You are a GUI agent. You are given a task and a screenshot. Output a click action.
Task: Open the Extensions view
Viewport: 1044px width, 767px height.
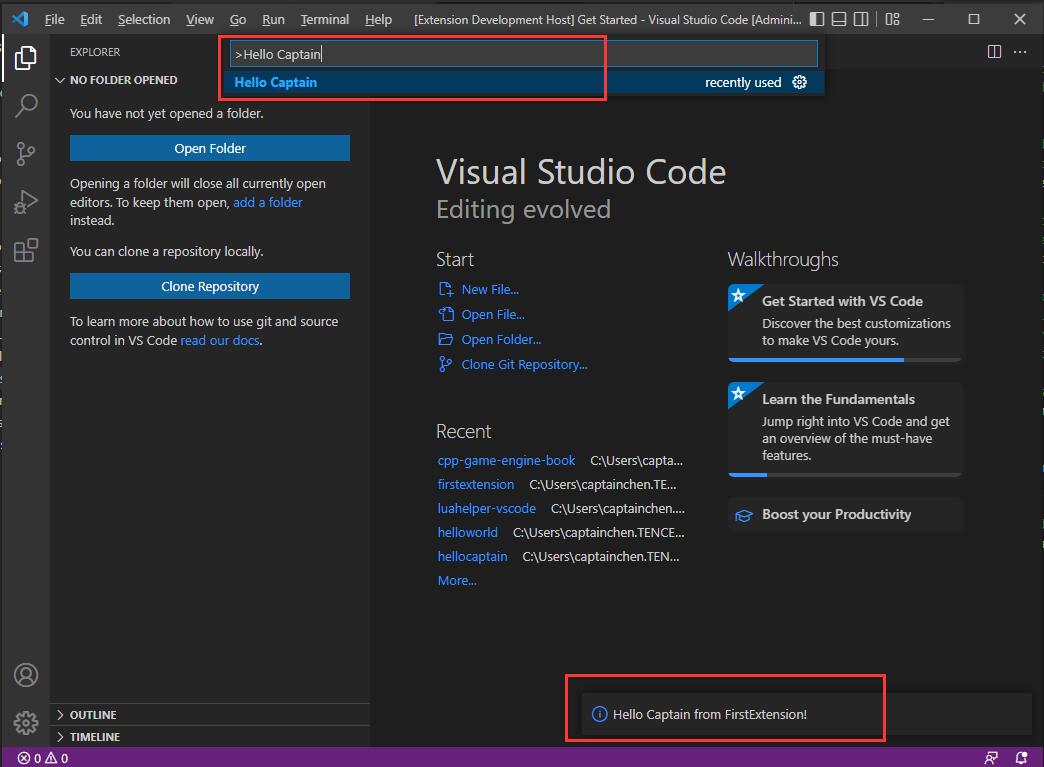click(25, 250)
